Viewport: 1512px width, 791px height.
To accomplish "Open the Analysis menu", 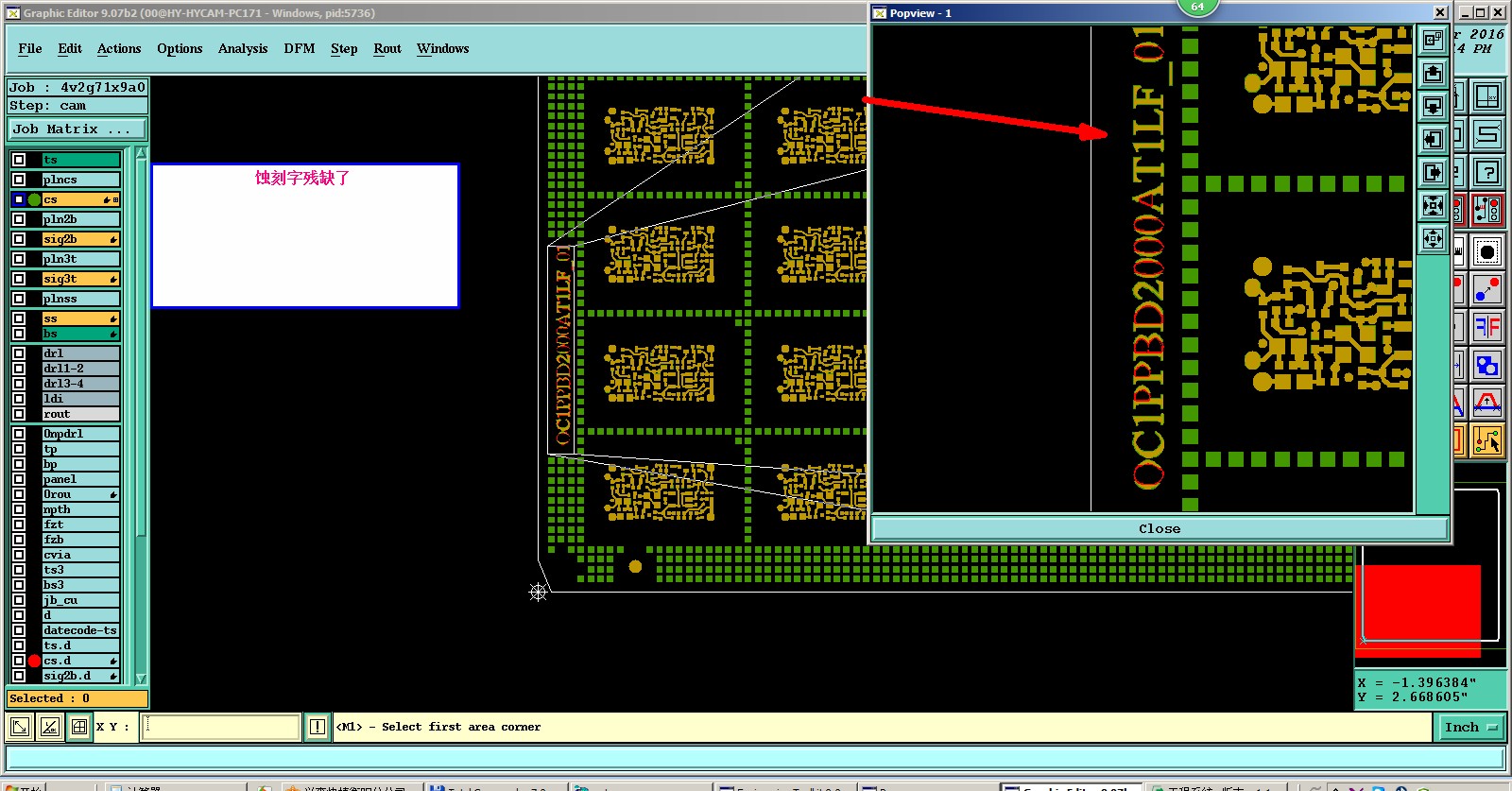I will [x=243, y=48].
